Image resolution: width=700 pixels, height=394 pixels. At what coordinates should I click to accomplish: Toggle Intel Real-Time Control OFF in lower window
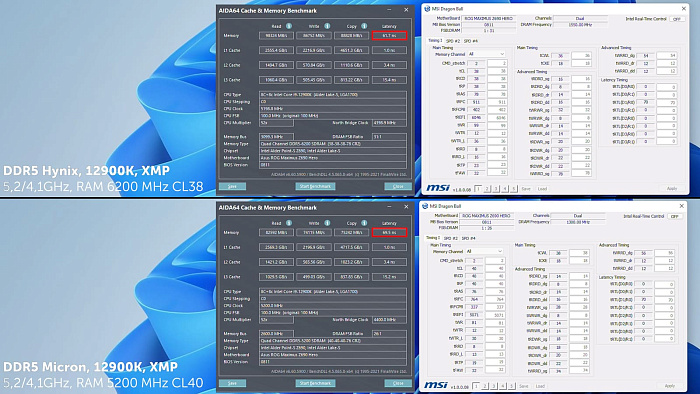(x=675, y=216)
